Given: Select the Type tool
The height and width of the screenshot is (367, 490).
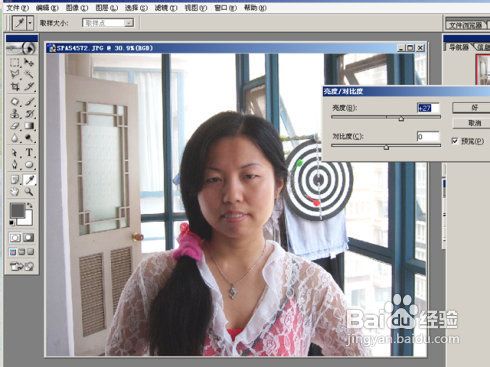Looking at the screenshot, I should [x=29, y=153].
